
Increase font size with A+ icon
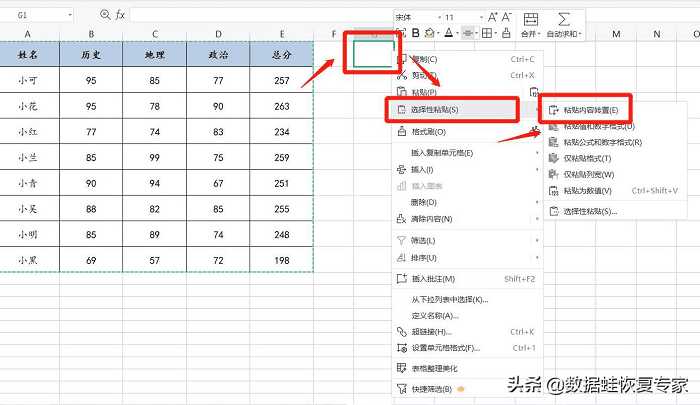pyautogui.click(x=492, y=17)
